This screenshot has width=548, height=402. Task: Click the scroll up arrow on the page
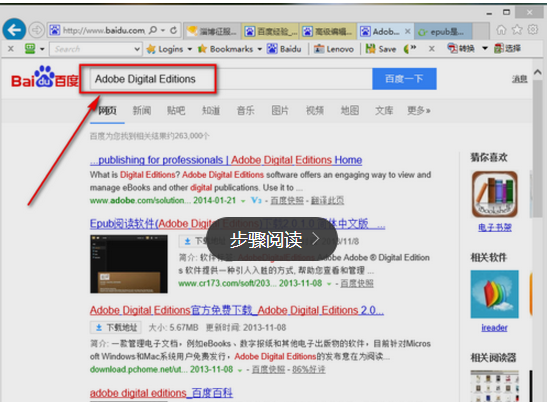coord(538,72)
